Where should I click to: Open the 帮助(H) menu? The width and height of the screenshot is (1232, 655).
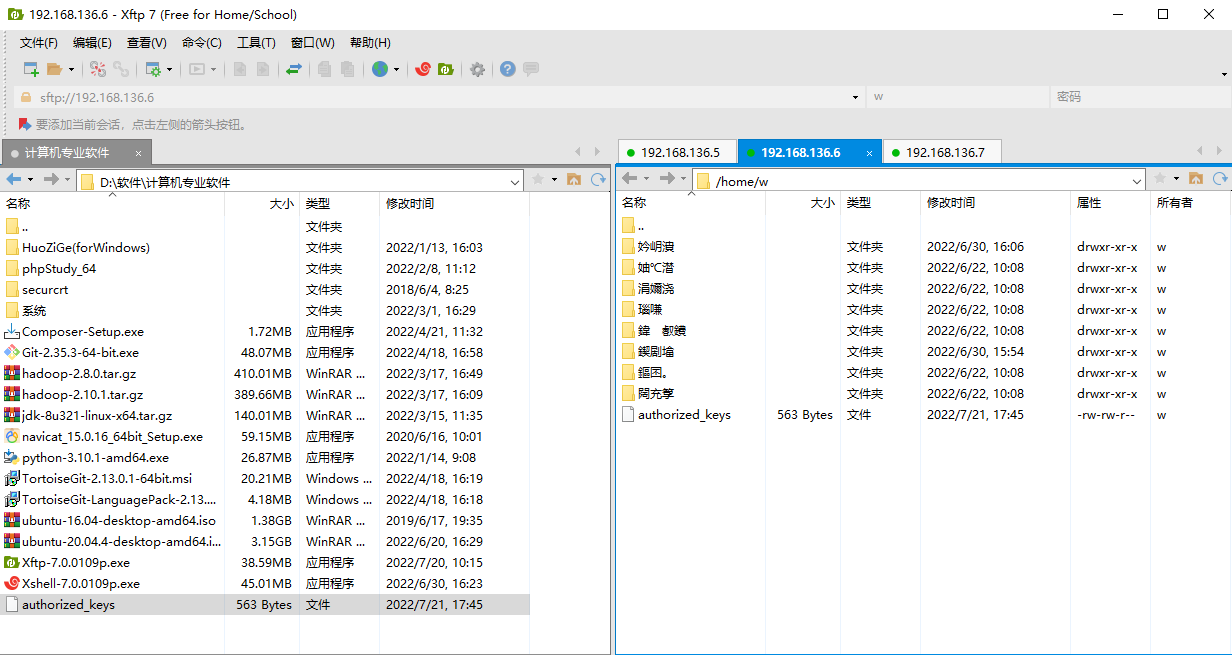(x=370, y=43)
